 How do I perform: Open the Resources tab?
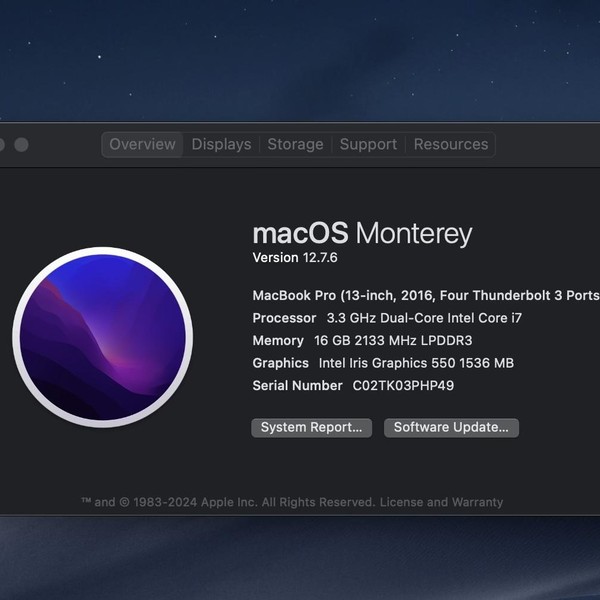(451, 144)
